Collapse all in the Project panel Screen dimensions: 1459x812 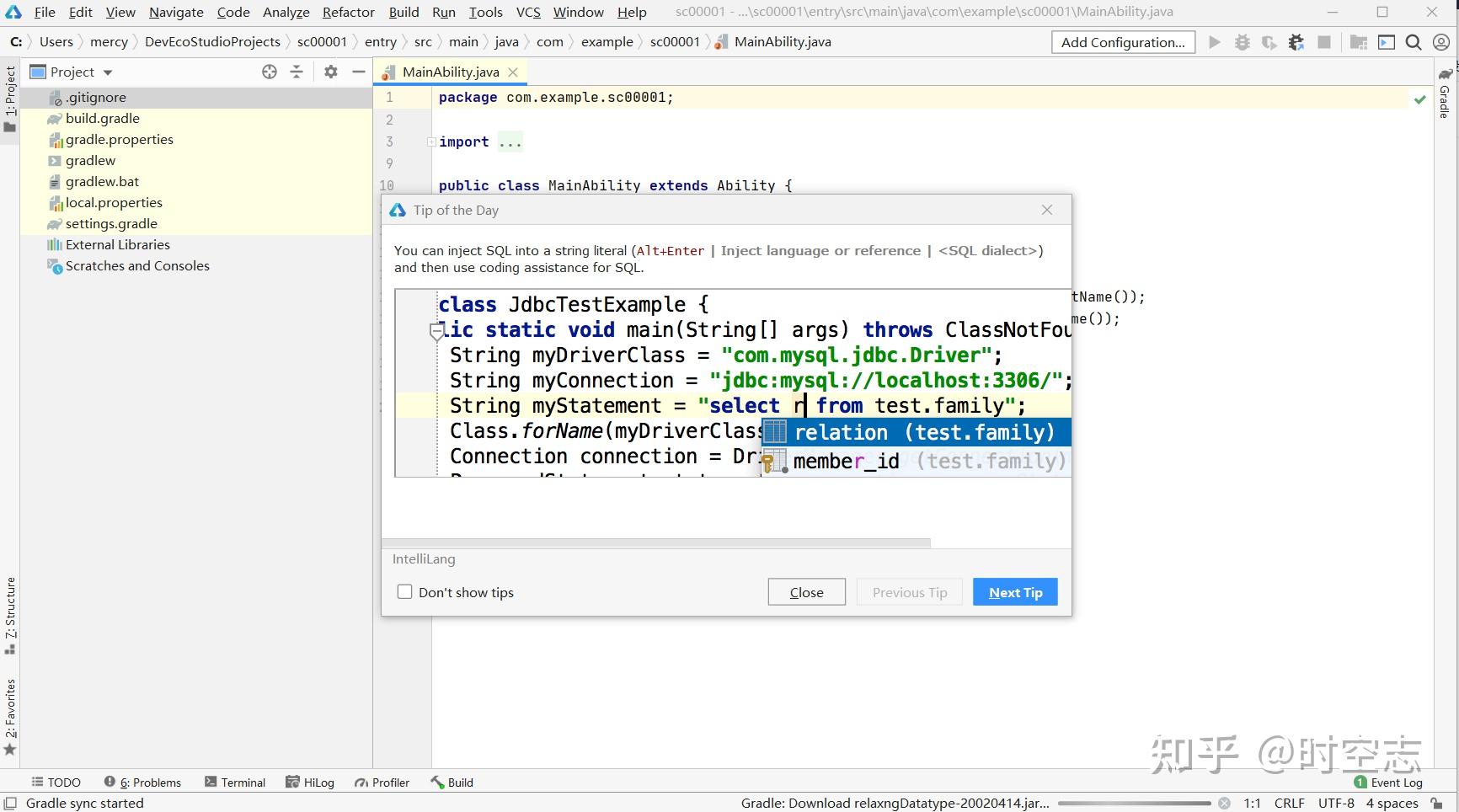coord(297,72)
